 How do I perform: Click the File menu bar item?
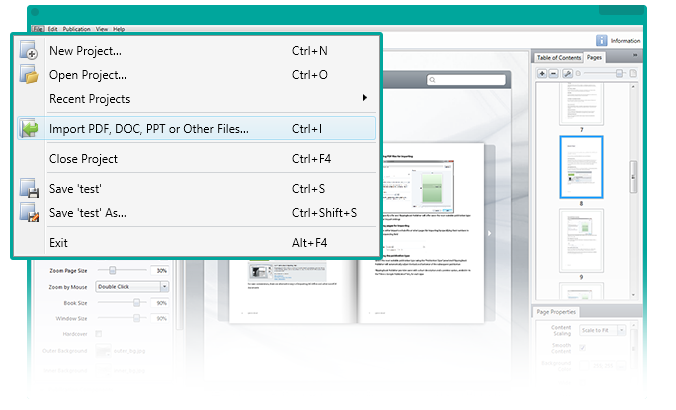pyautogui.click(x=38, y=29)
